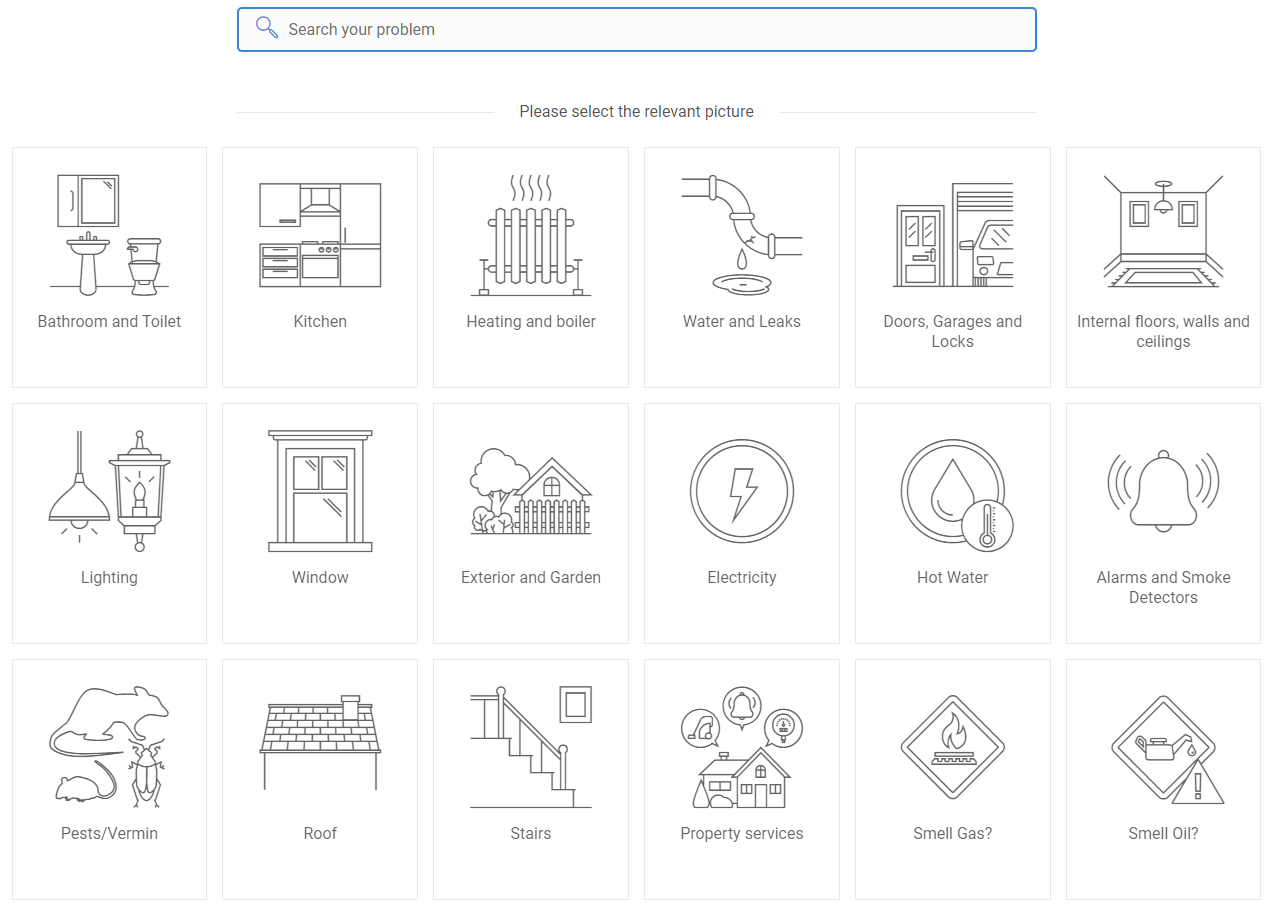Click the magnifying glass search icon
The image size is (1274, 914).
click(266, 28)
